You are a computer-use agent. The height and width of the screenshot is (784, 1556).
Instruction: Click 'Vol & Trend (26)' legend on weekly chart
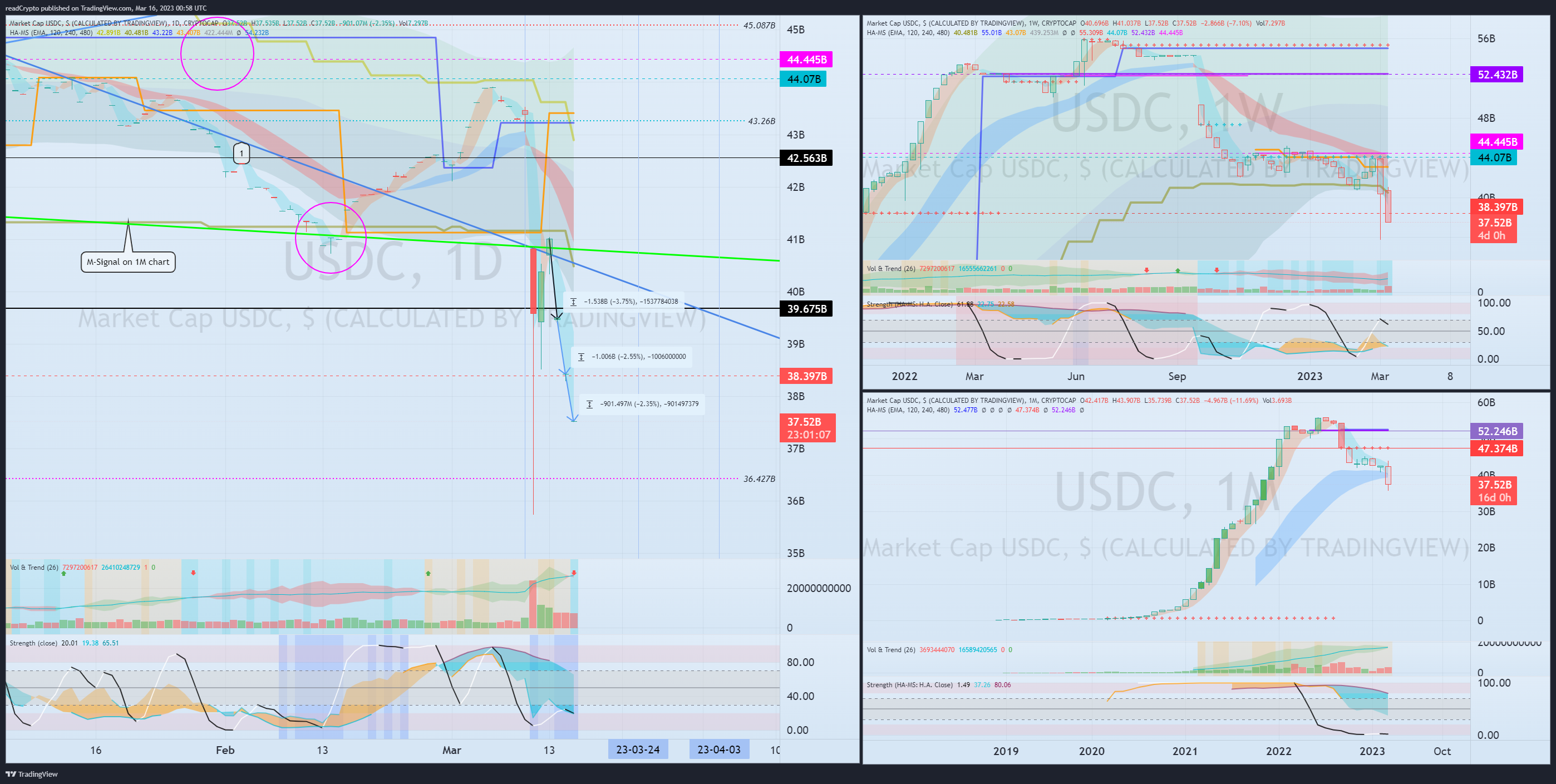coord(891,269)
